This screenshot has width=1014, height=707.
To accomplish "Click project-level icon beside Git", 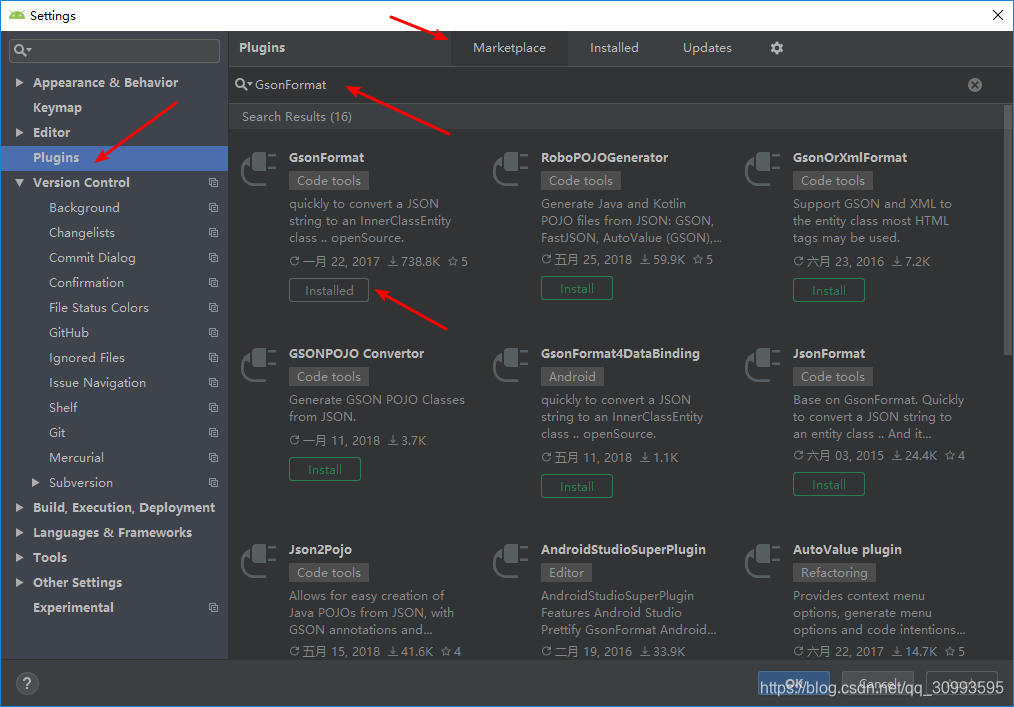I will coord(213,433).
